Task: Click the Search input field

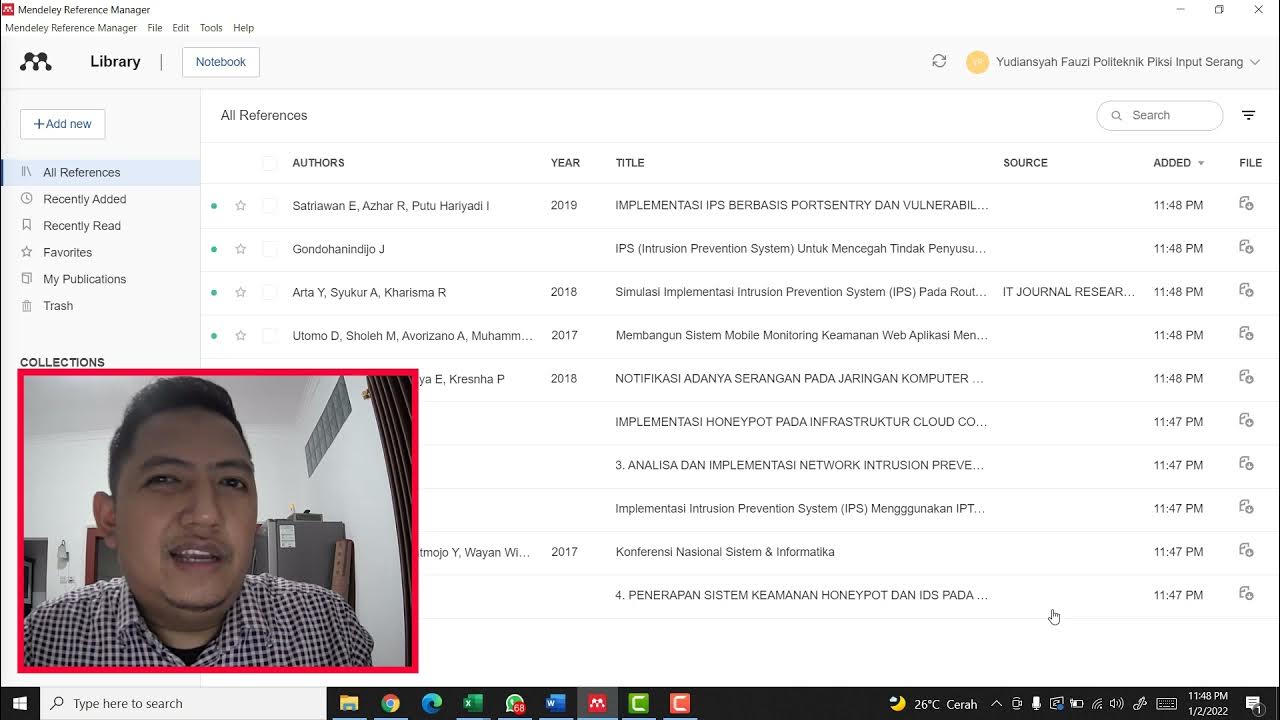Action: coord(1160,115)
